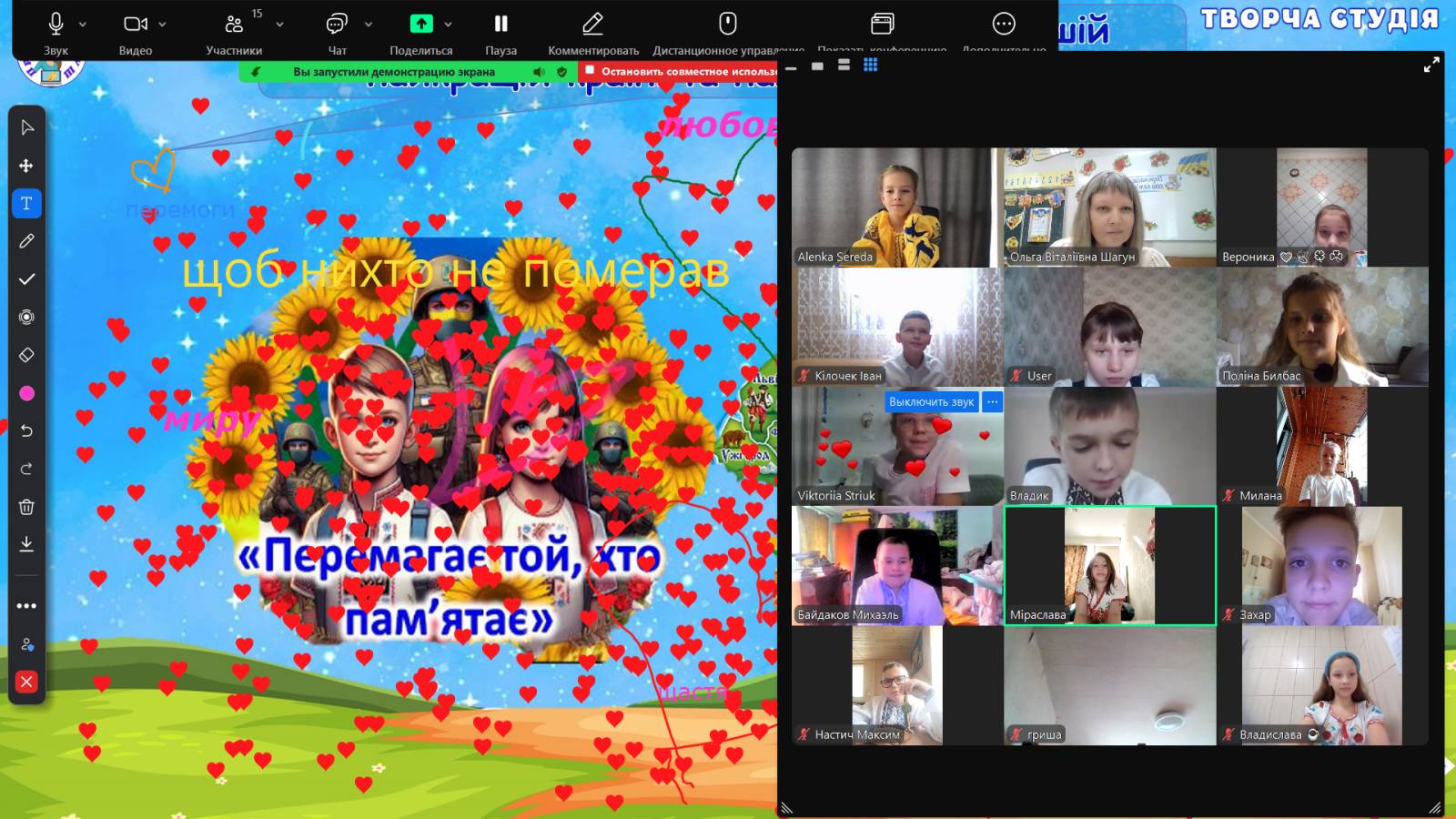Select the pencil draw tool

click(26, 241)
